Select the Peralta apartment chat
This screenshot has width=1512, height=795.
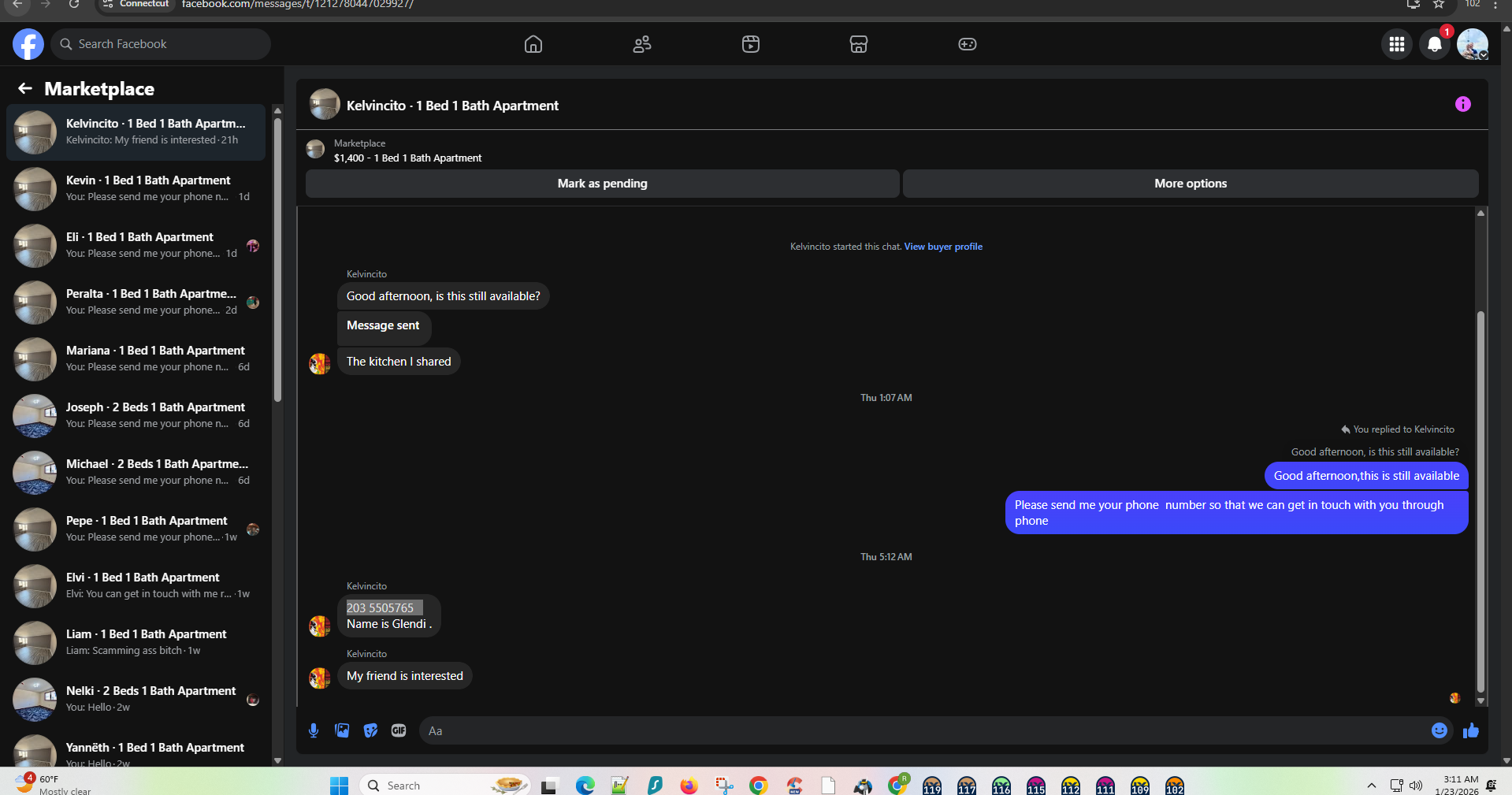(x=136, y=302)
